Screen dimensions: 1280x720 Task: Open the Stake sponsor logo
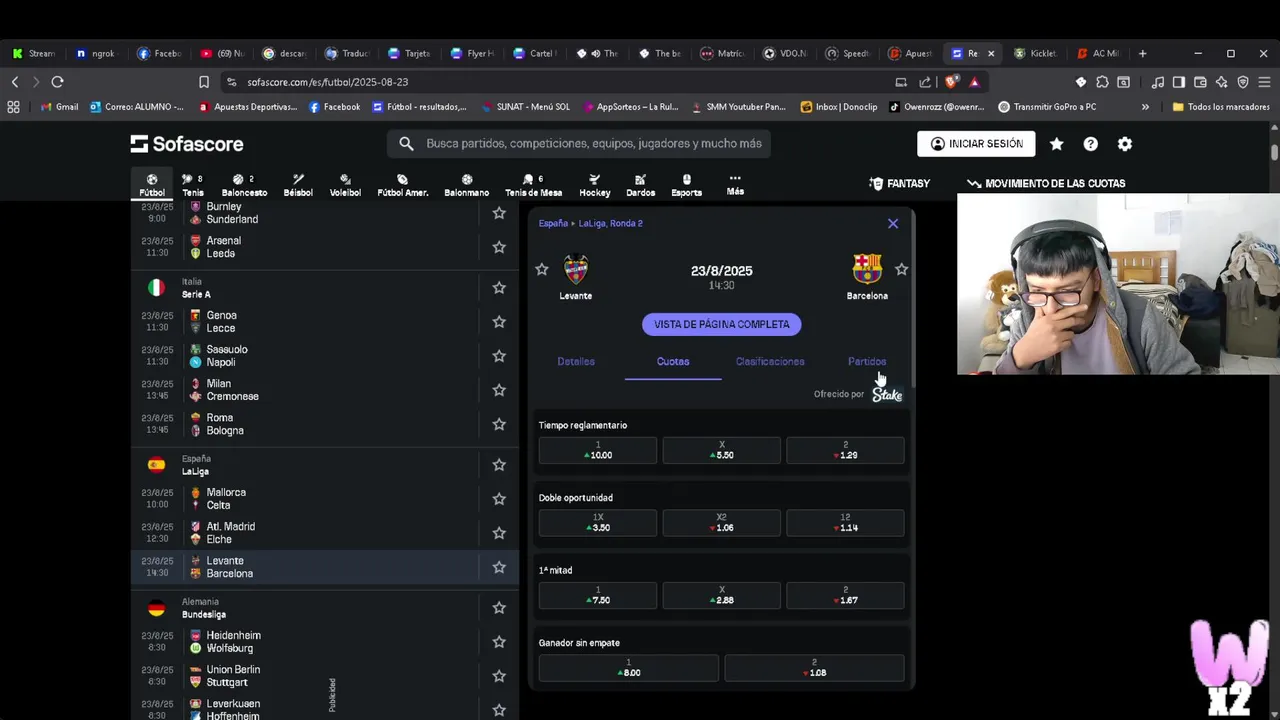pos(887,394)
